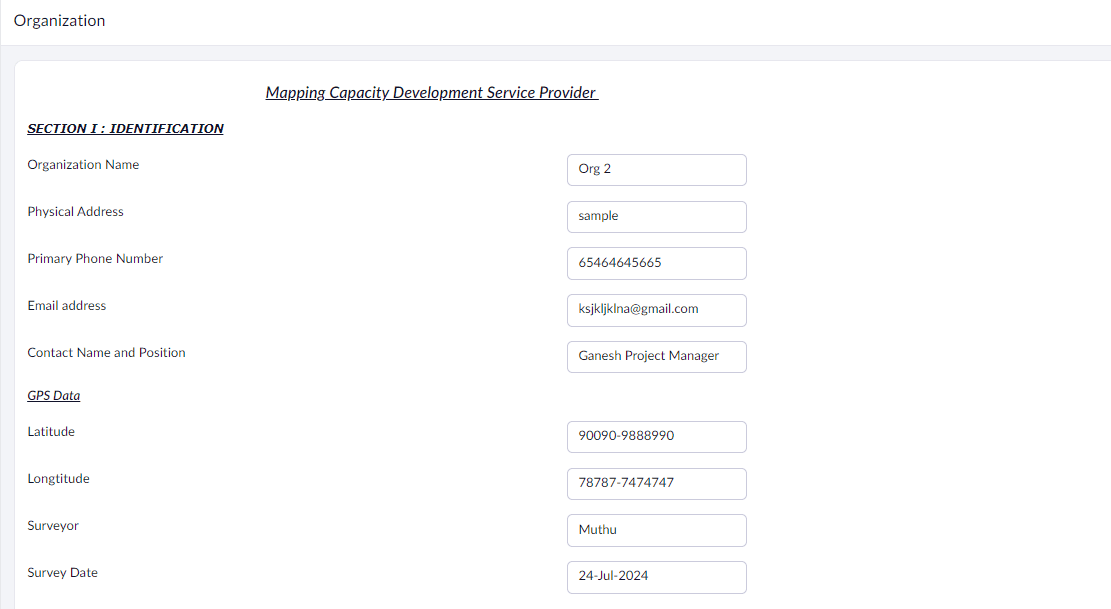
Task: Focus the Longtitude input field
Action: [x=656, y=484]
